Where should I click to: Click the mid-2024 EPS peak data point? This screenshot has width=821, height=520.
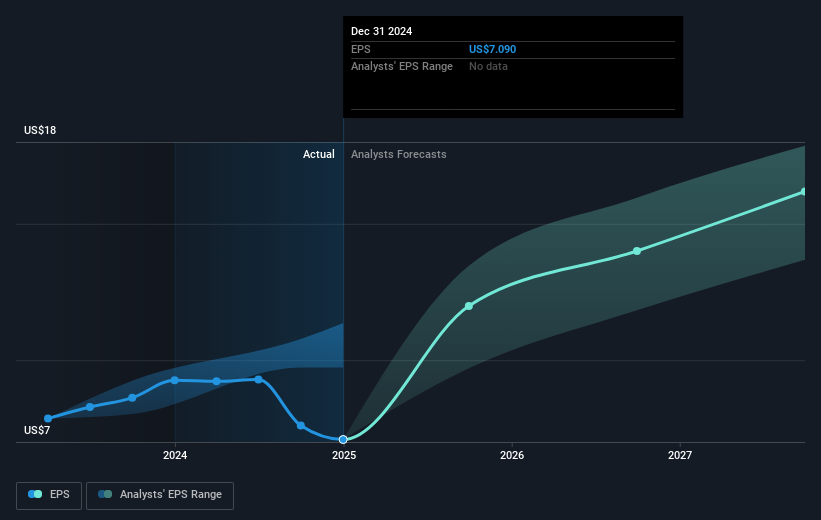click(259, 379)
